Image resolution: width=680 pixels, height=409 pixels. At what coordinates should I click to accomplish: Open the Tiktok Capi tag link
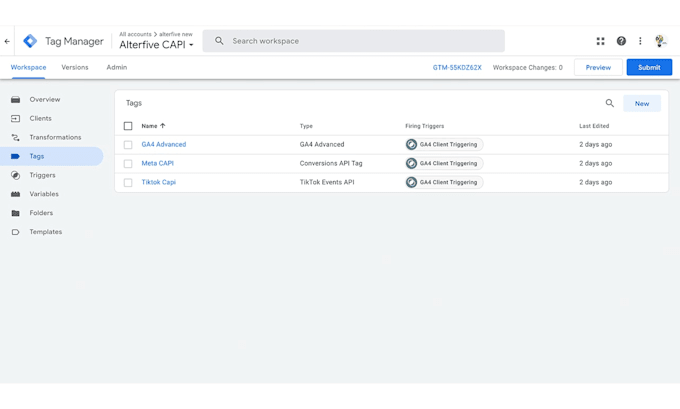pyautogui.click(x=158, y=182)
